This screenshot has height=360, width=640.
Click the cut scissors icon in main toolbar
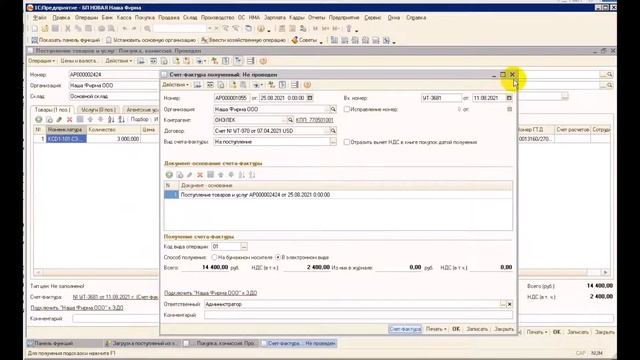(x=68, y=29)
